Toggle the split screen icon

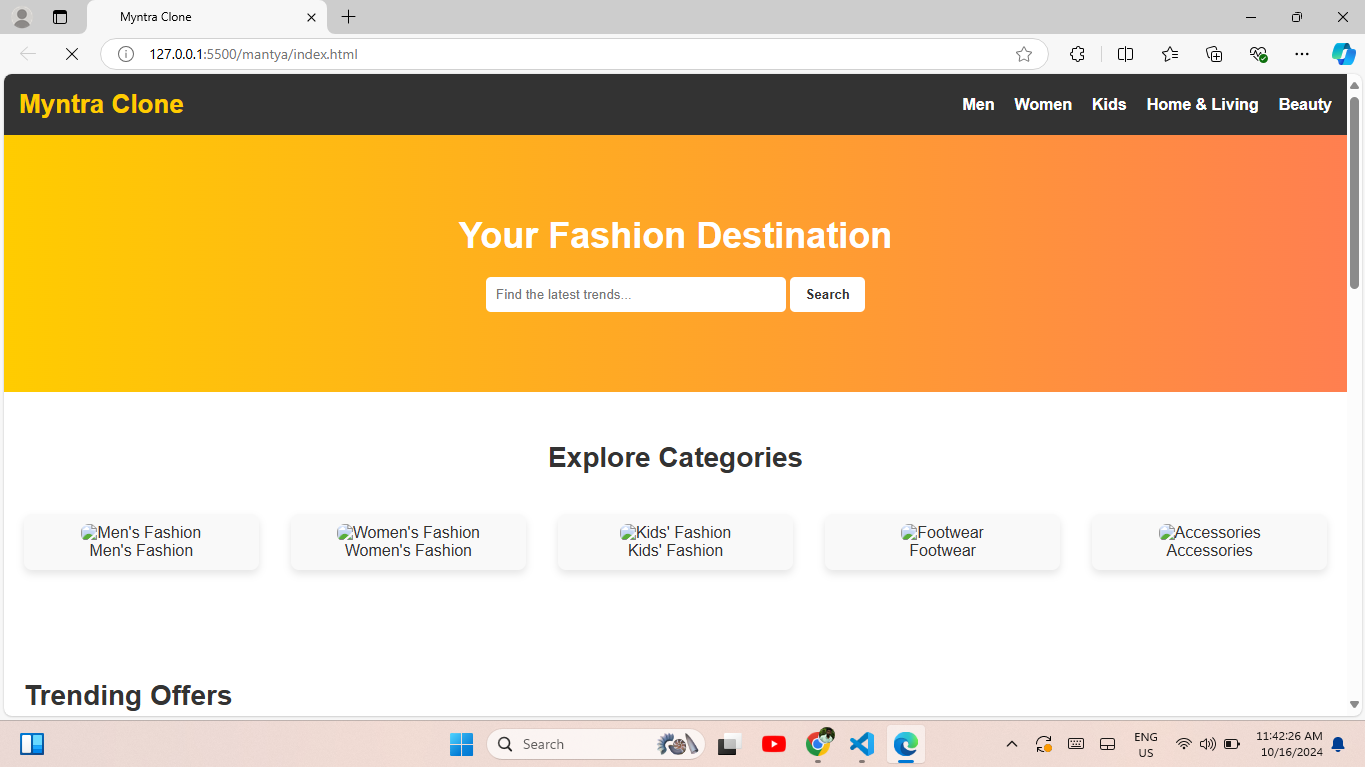pos(1125,54)
